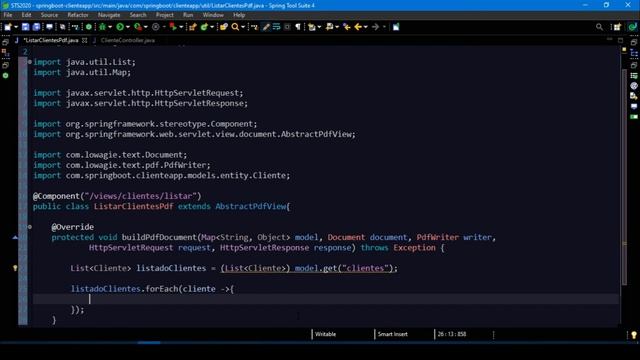Select the ListarClientesPdf.java editor tab
640x360 pixels.
(51, 40)
